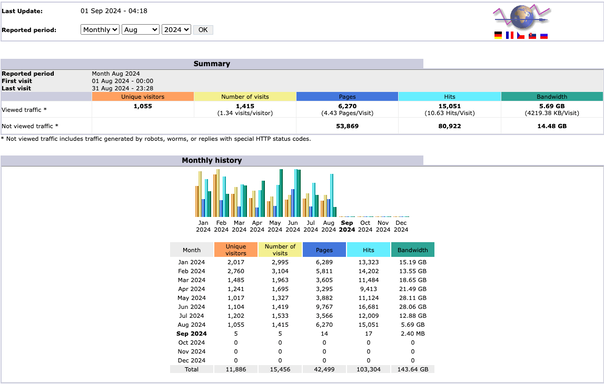Viewport: 604px width, 384px height.
Task: Click the Jun 2024 hits value 16,681
Action: 368,307
